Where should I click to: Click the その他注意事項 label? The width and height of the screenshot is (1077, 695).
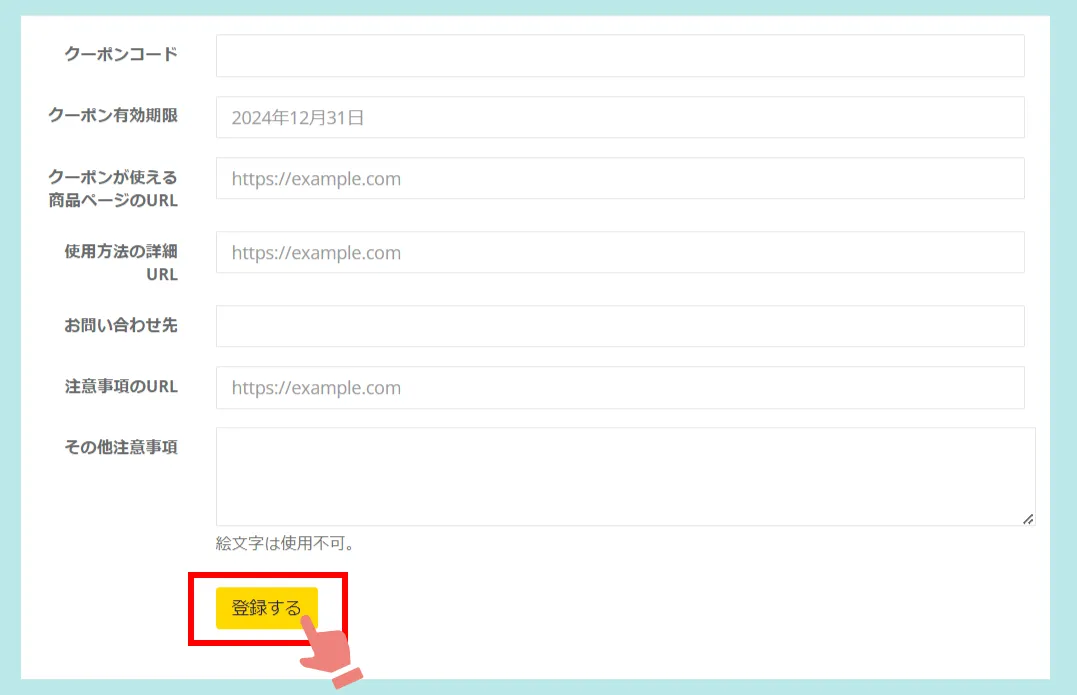pos(121,447)
